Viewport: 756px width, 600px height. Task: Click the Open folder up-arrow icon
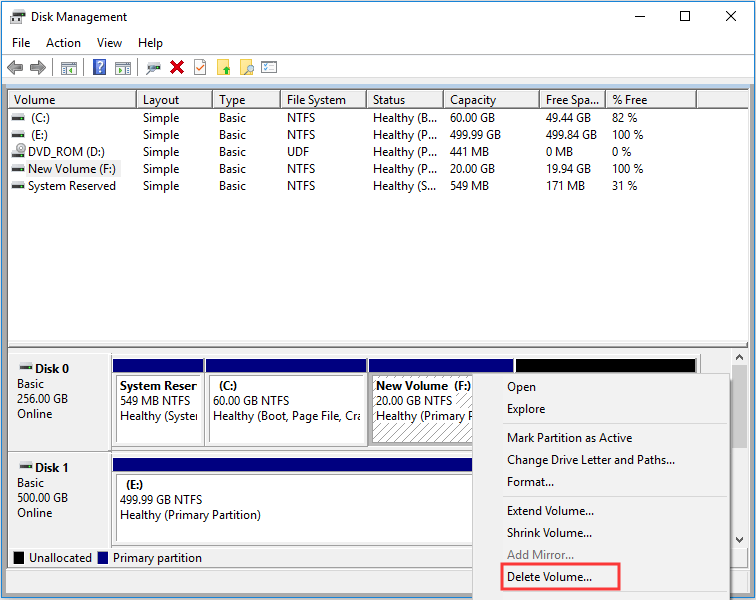point(224,68)
